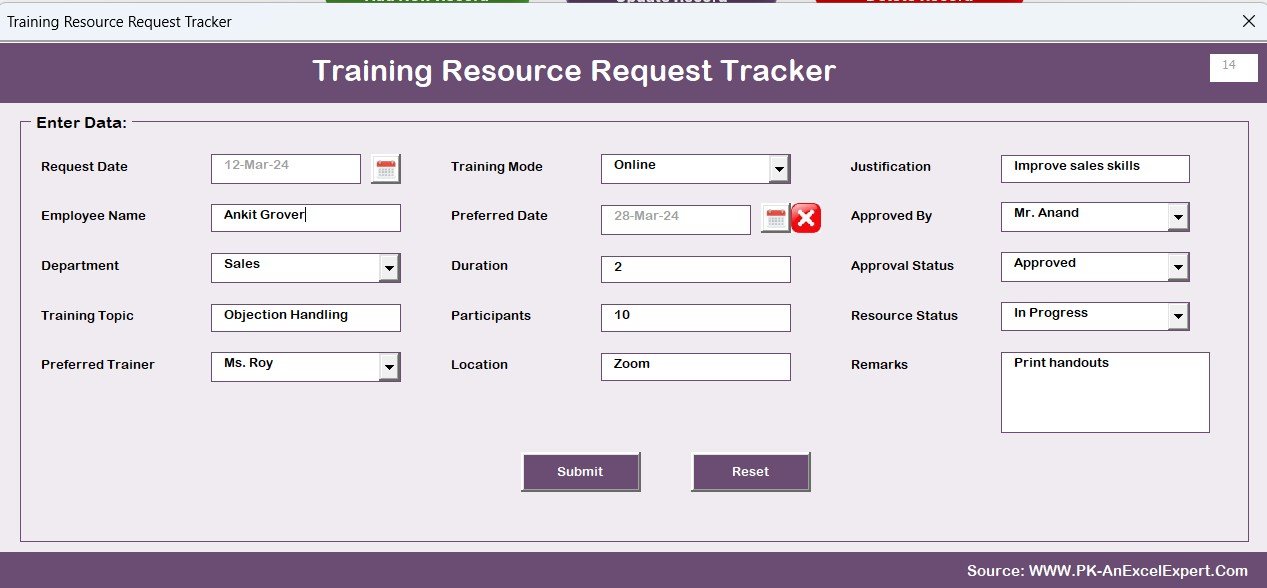Click the Training Mode combo text Online

coord(635,165)
